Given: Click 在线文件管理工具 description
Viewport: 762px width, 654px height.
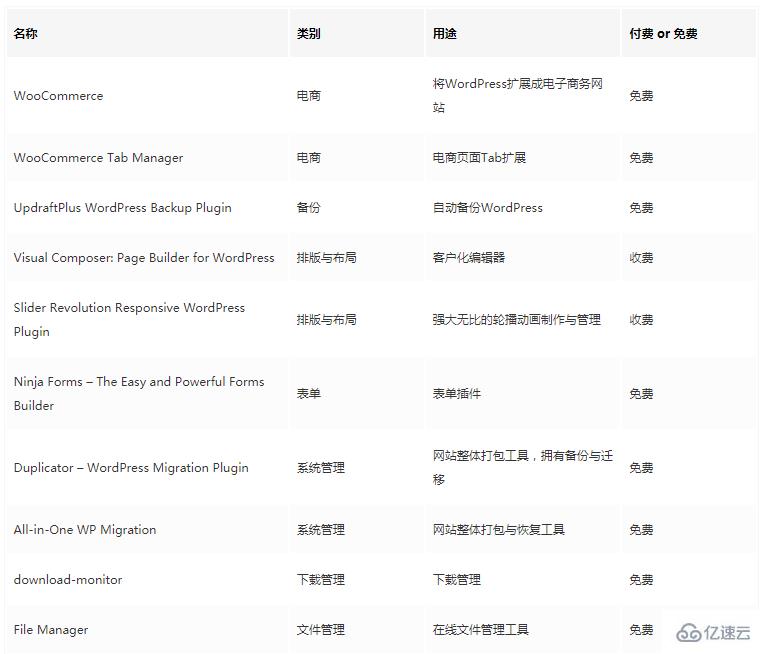Looking at the screenshot, I should (x=481, y=630).
